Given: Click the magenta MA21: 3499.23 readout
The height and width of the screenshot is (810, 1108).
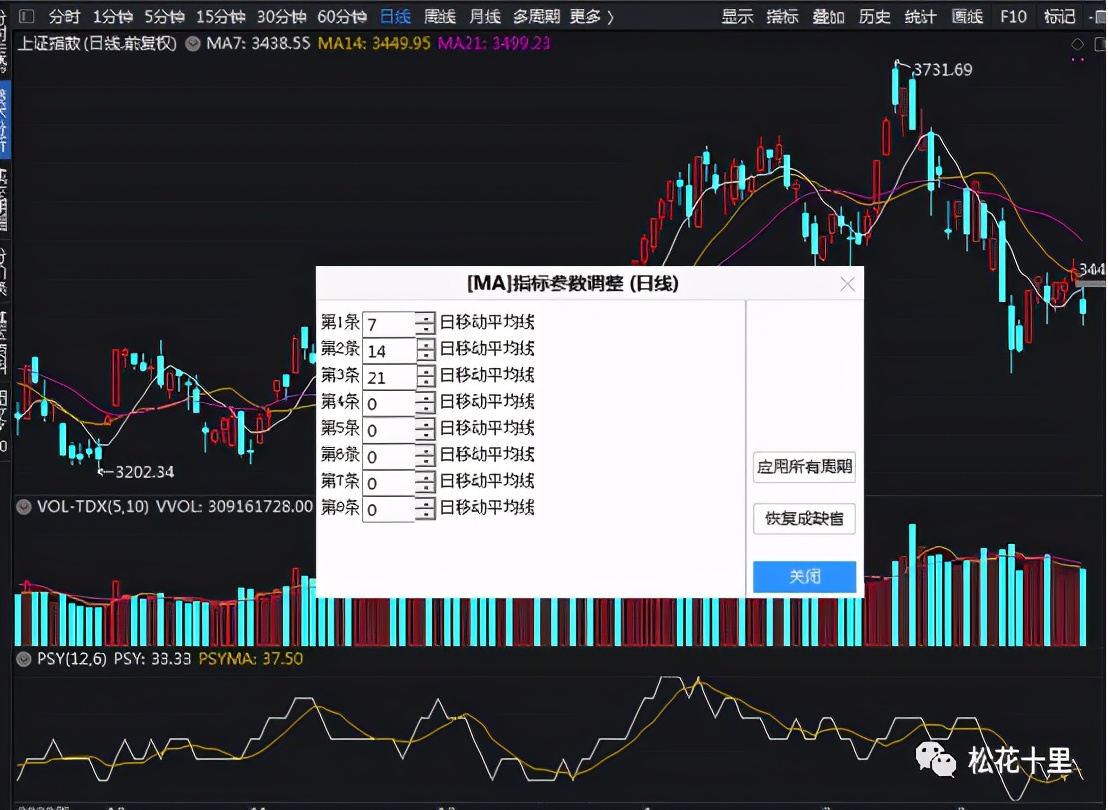Looking at the screenshot, I should [x=494, y=44].
